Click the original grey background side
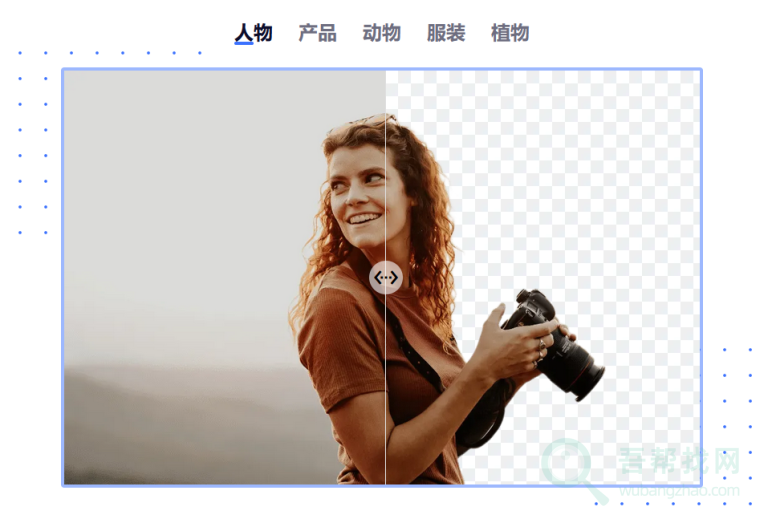 click(180, 200)
